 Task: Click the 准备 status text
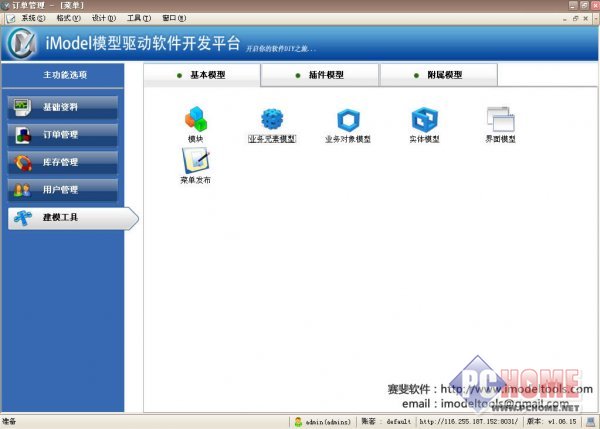(x=9, y=421)
